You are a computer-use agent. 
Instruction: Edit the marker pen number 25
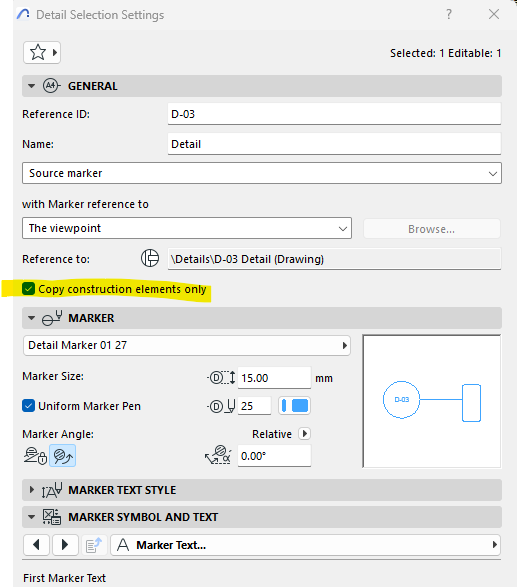point(254,406)
